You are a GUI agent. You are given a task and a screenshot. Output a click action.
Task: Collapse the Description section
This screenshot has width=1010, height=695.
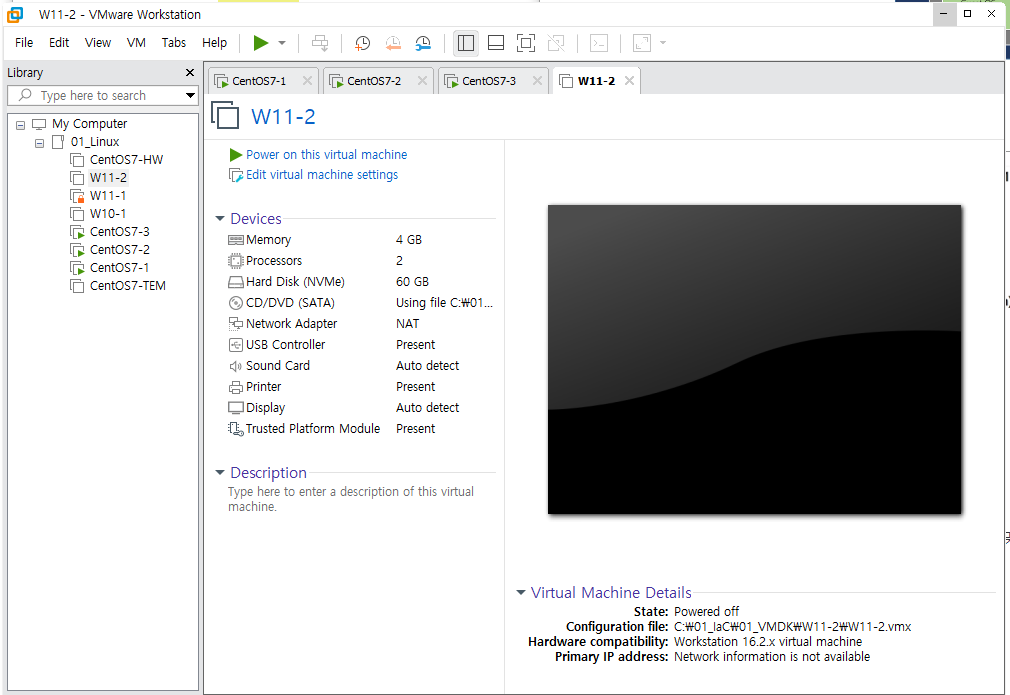pyautogui.click(x=220, y=473)
